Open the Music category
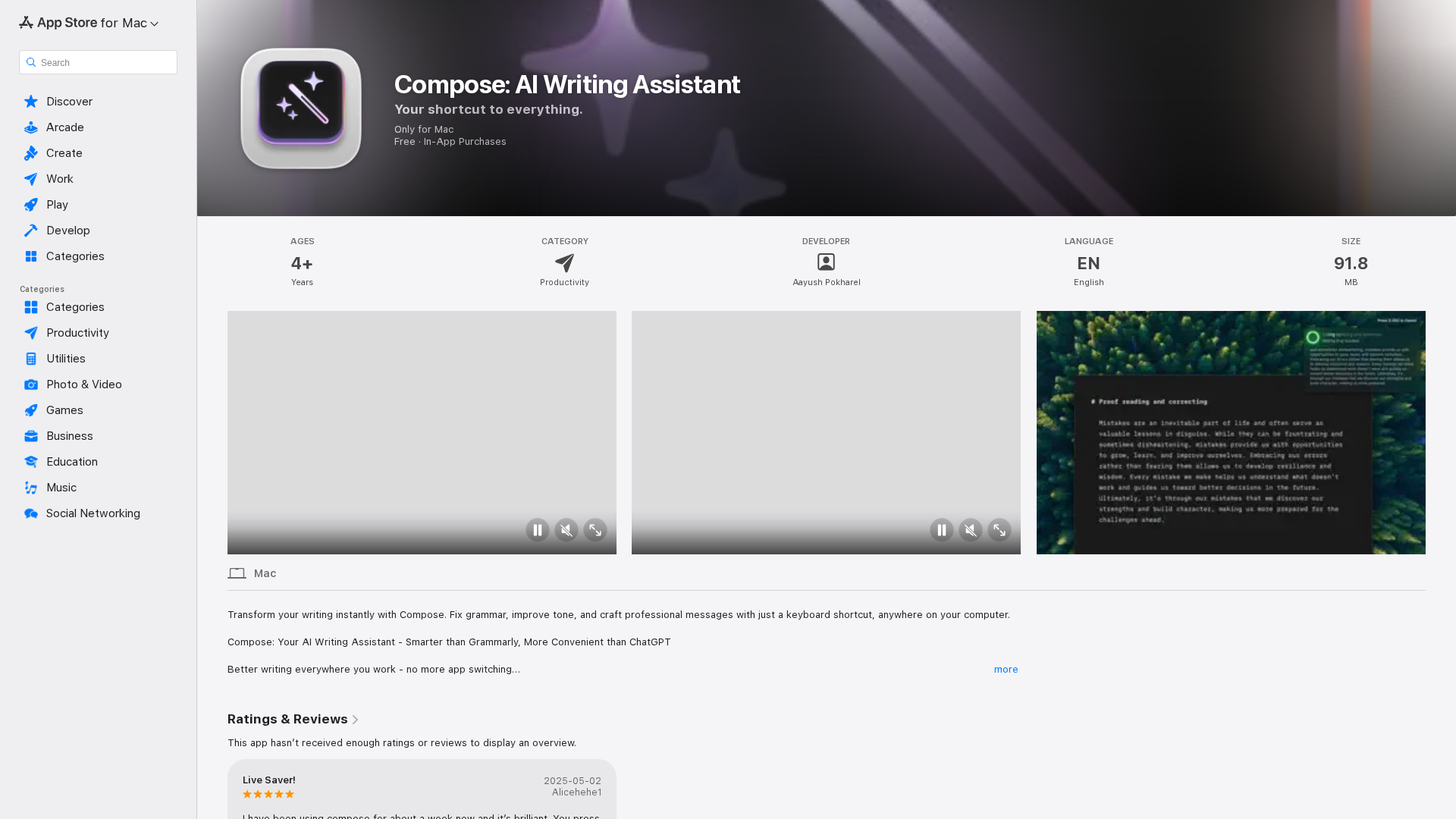 point(61,488)
